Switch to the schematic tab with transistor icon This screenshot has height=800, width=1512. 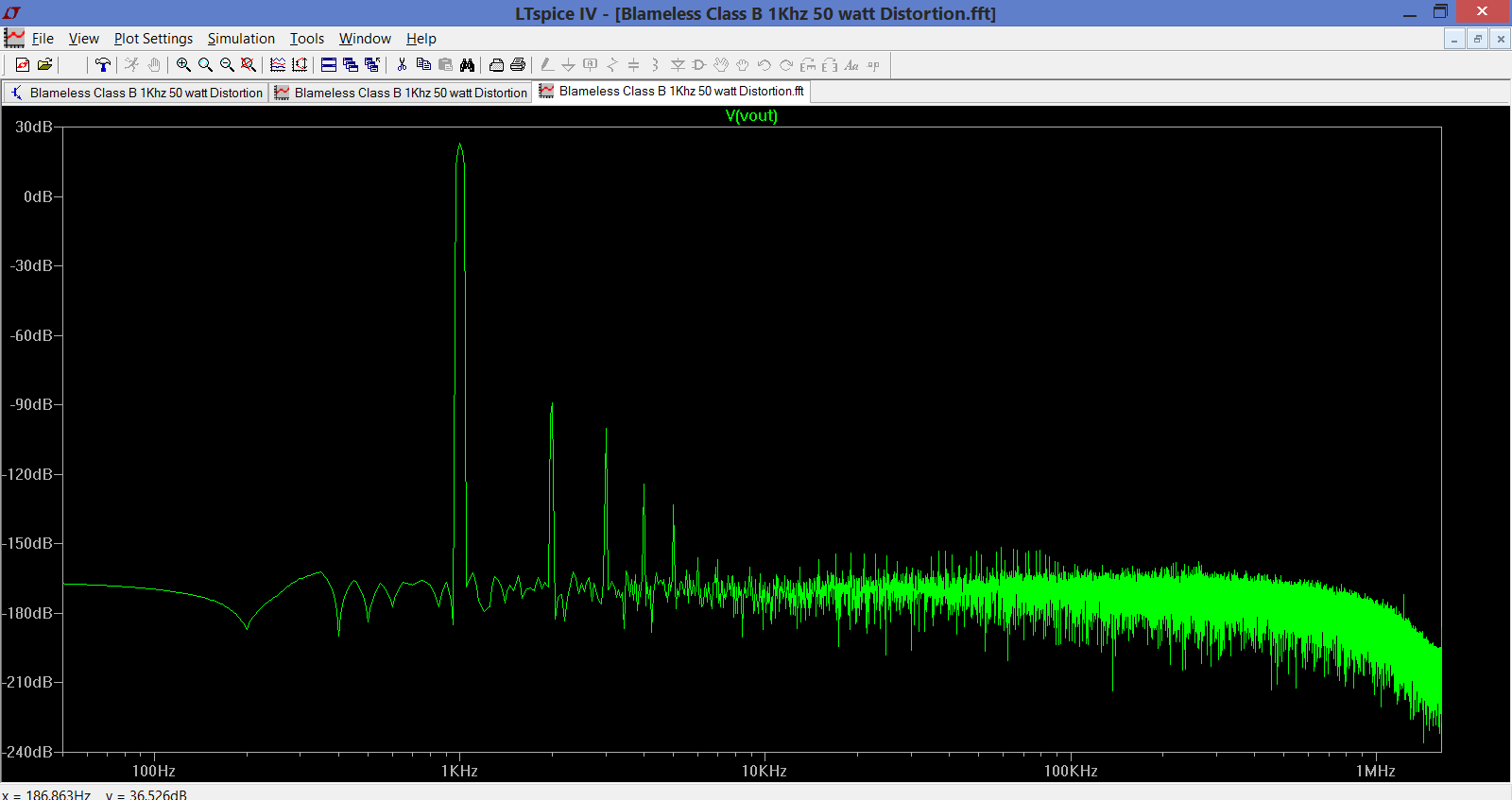point(136,93)
